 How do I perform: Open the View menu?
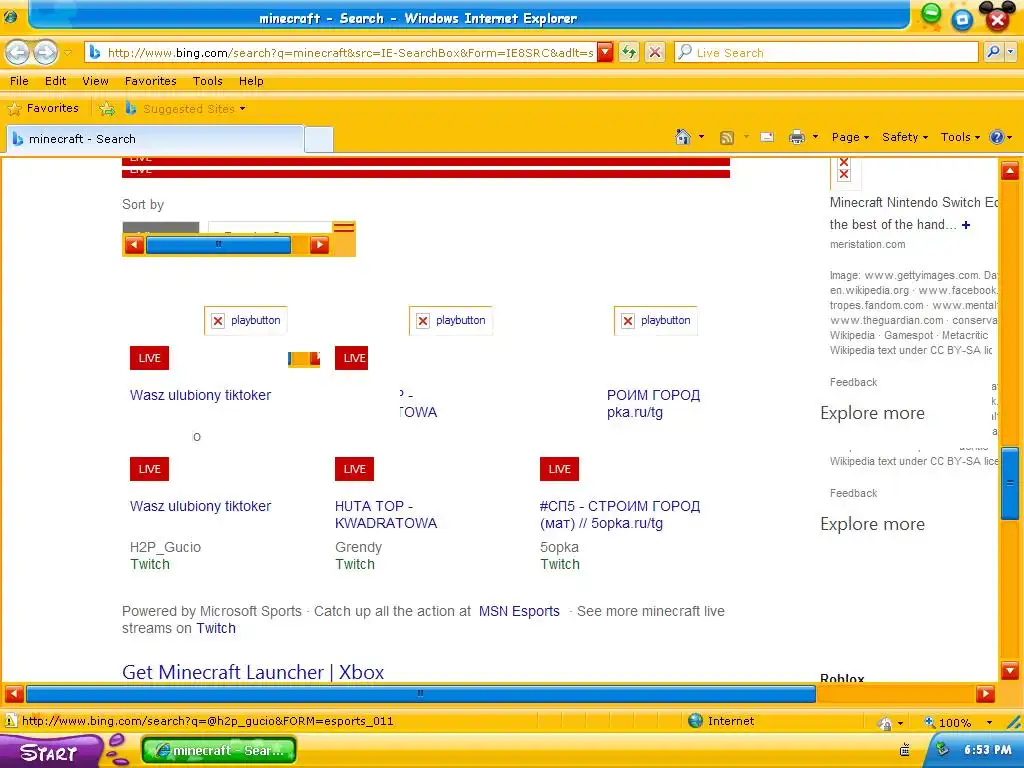click(95, 81)
